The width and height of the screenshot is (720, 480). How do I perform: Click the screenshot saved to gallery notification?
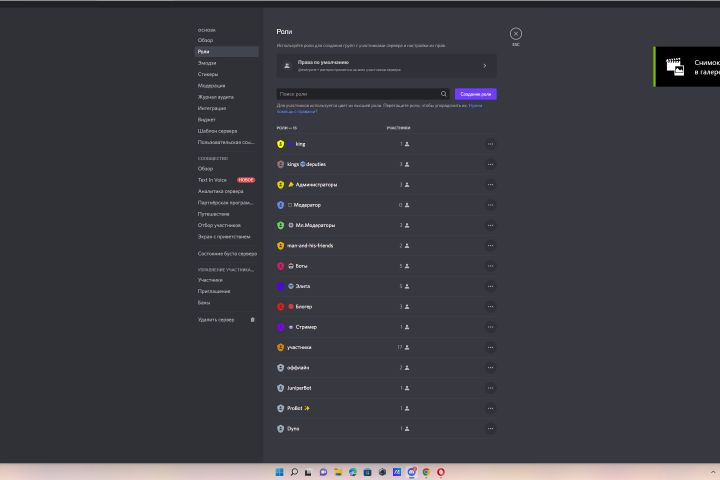[687, 67]
